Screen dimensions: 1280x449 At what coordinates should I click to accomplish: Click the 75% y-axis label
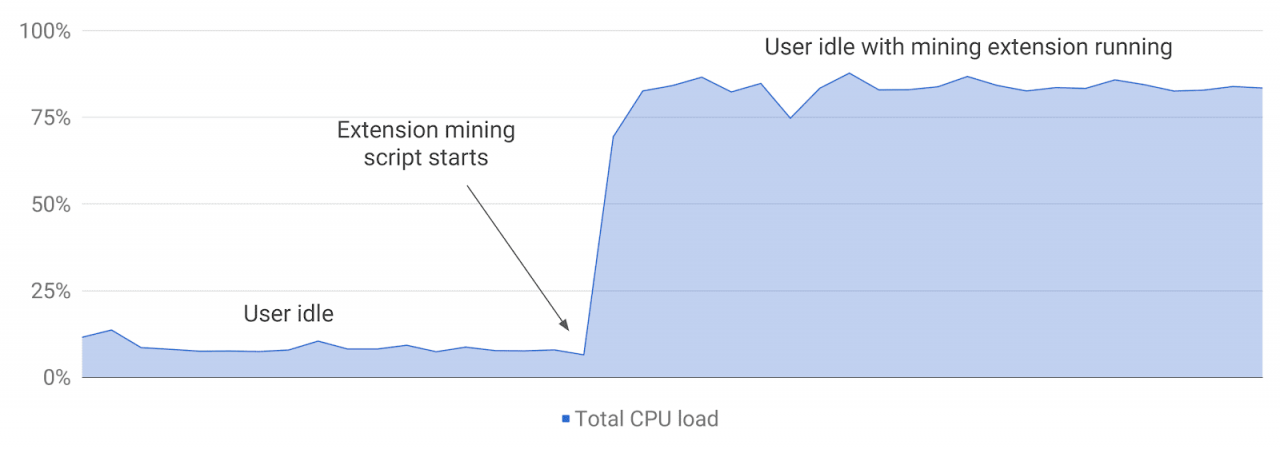50,118
